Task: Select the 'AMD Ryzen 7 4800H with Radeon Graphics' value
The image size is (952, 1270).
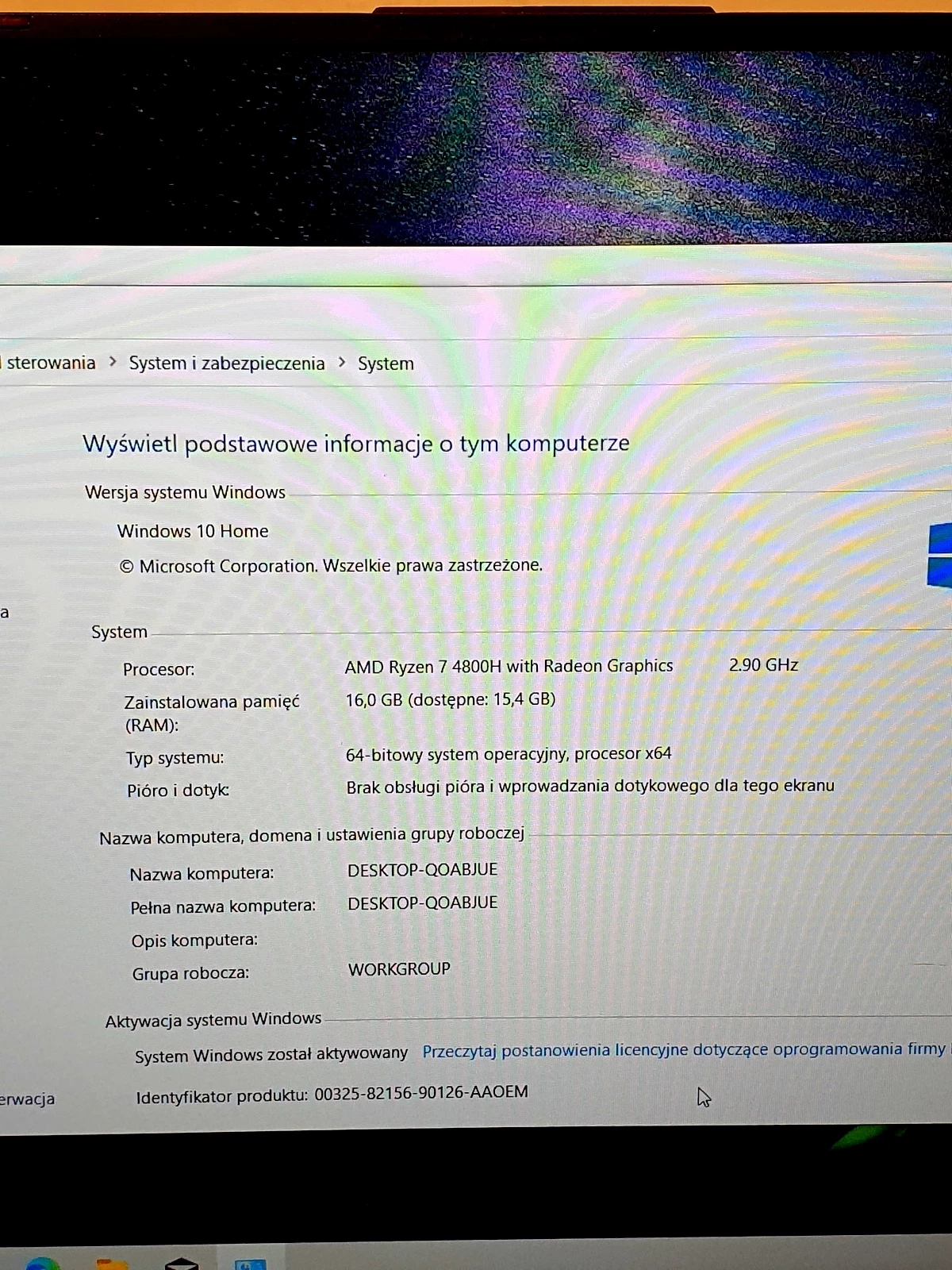Action: tap(509, 666)
